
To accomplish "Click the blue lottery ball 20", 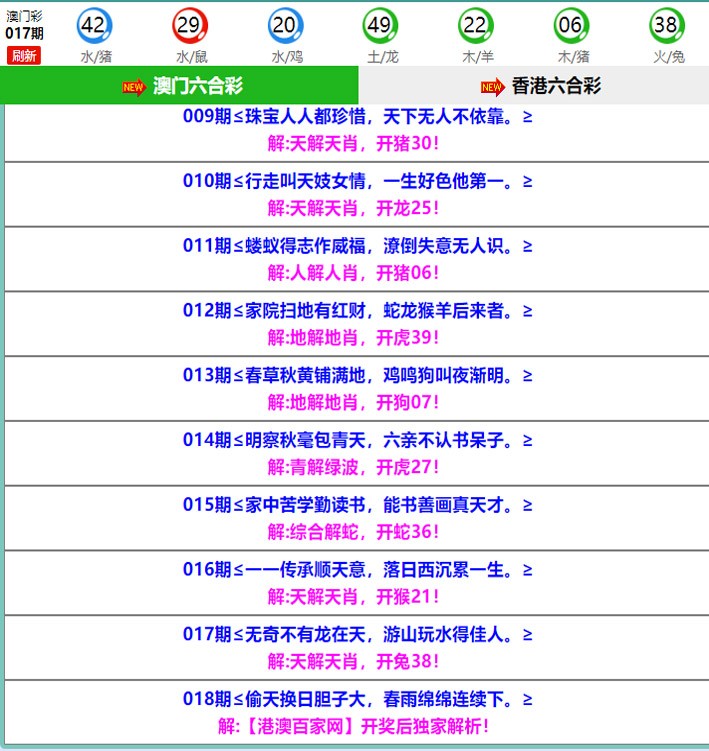I will pyautogui.click(x=285, y=24).
